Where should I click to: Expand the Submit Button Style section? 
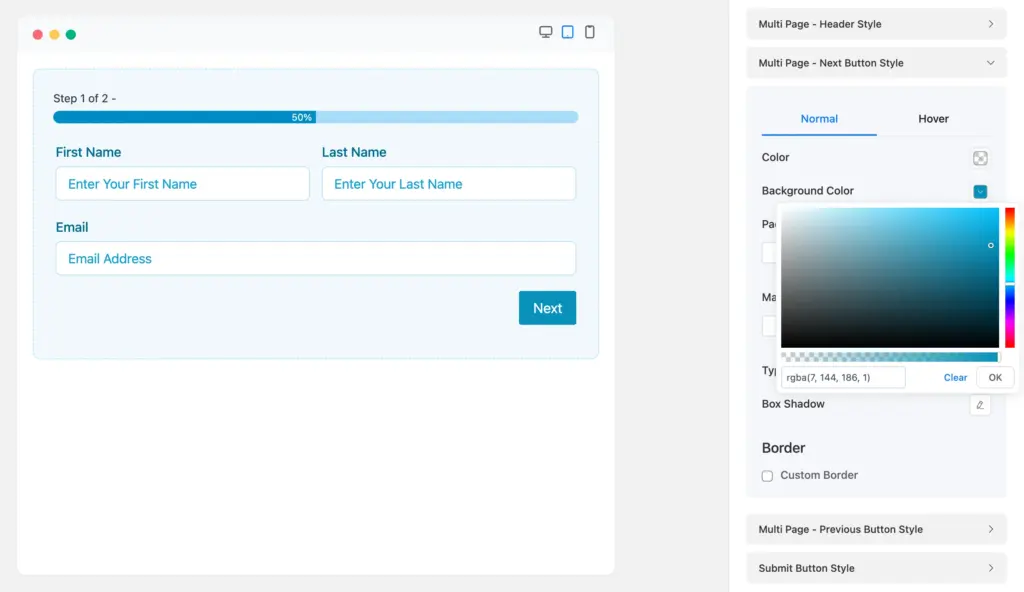[876, 568]
